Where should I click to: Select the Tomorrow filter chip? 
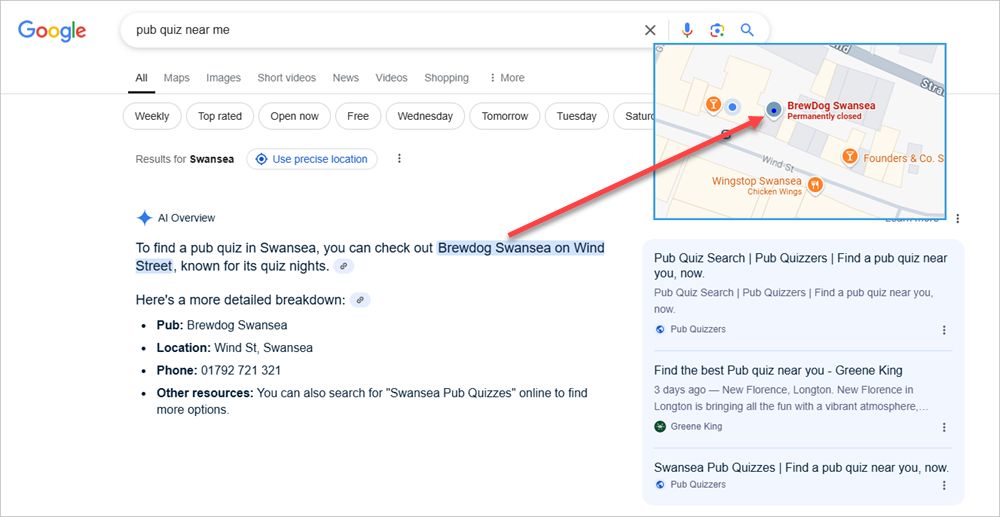(505, 116)
